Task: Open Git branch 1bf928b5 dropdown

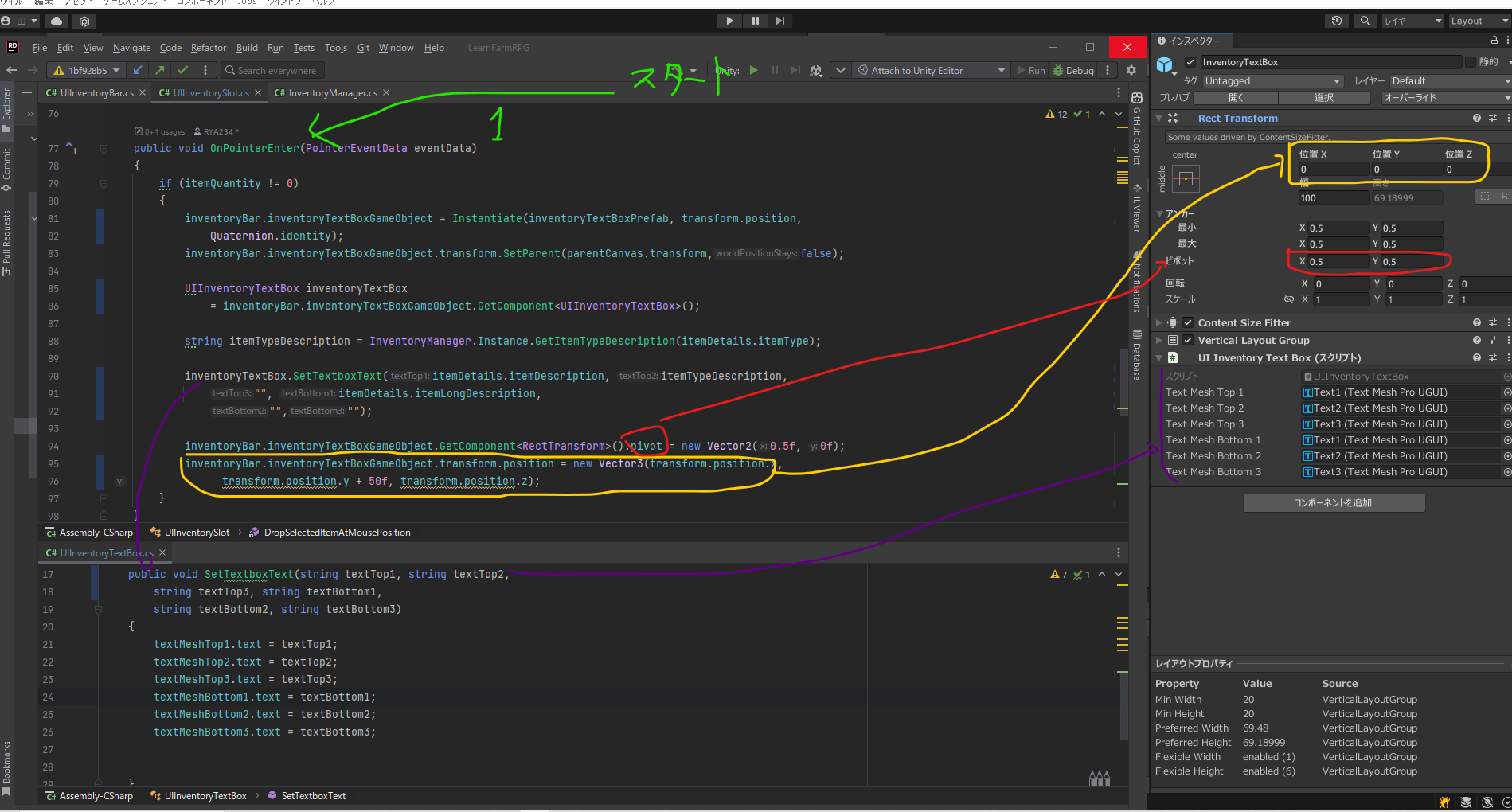Action: click(x=88, y=70)
